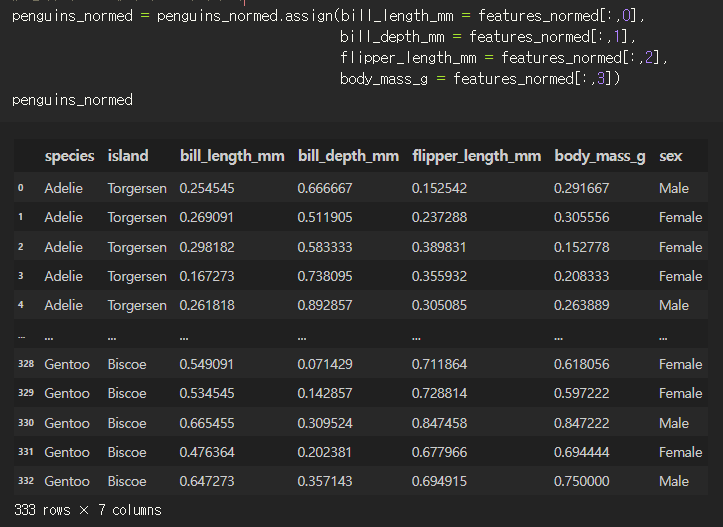723x527 pixels.
Task: Select cell value 0.583333
Action: [x=325, y=247]
